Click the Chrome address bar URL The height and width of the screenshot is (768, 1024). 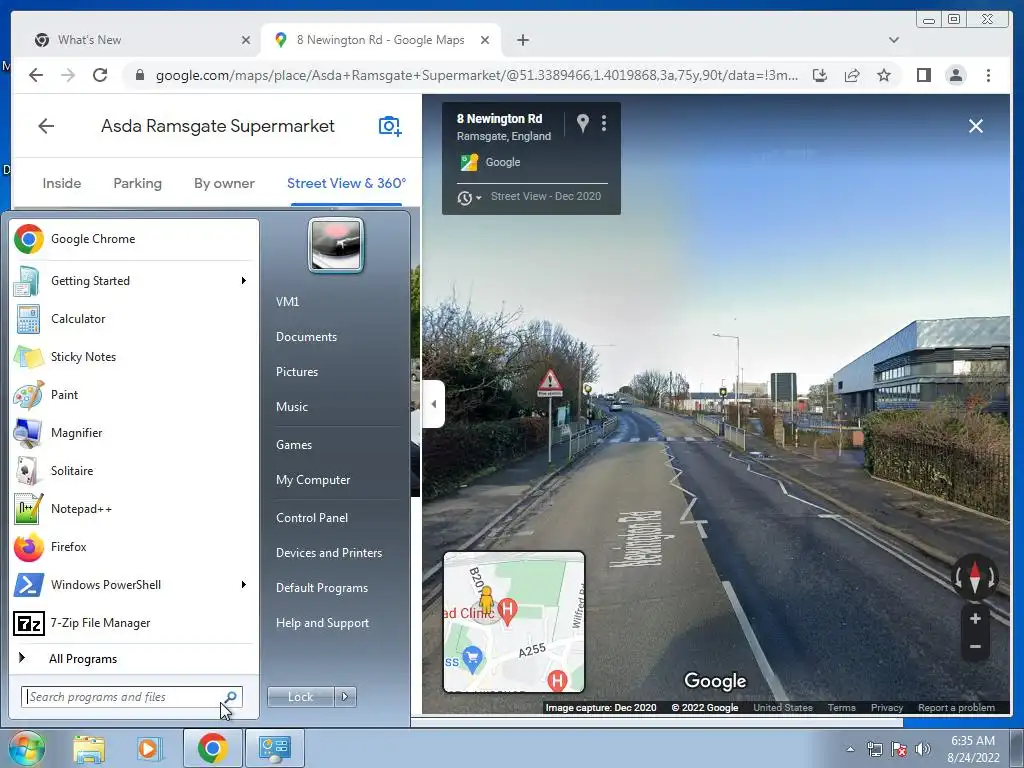476,75
